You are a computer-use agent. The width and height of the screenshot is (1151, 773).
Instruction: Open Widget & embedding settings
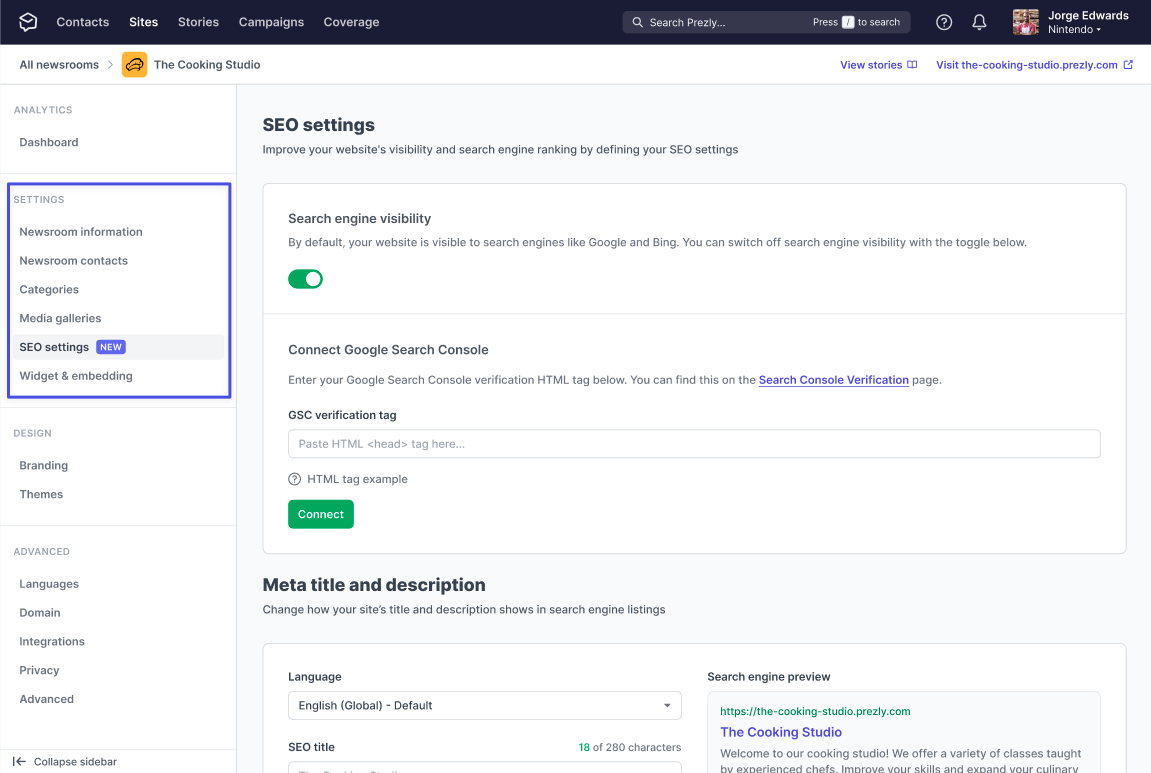point(76,376)
